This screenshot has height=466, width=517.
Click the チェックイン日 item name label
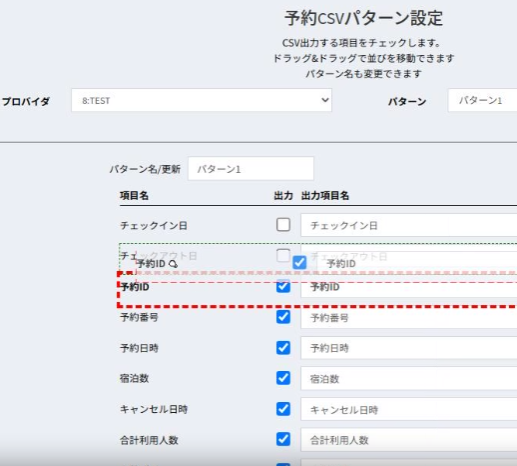tap(154, 226)
